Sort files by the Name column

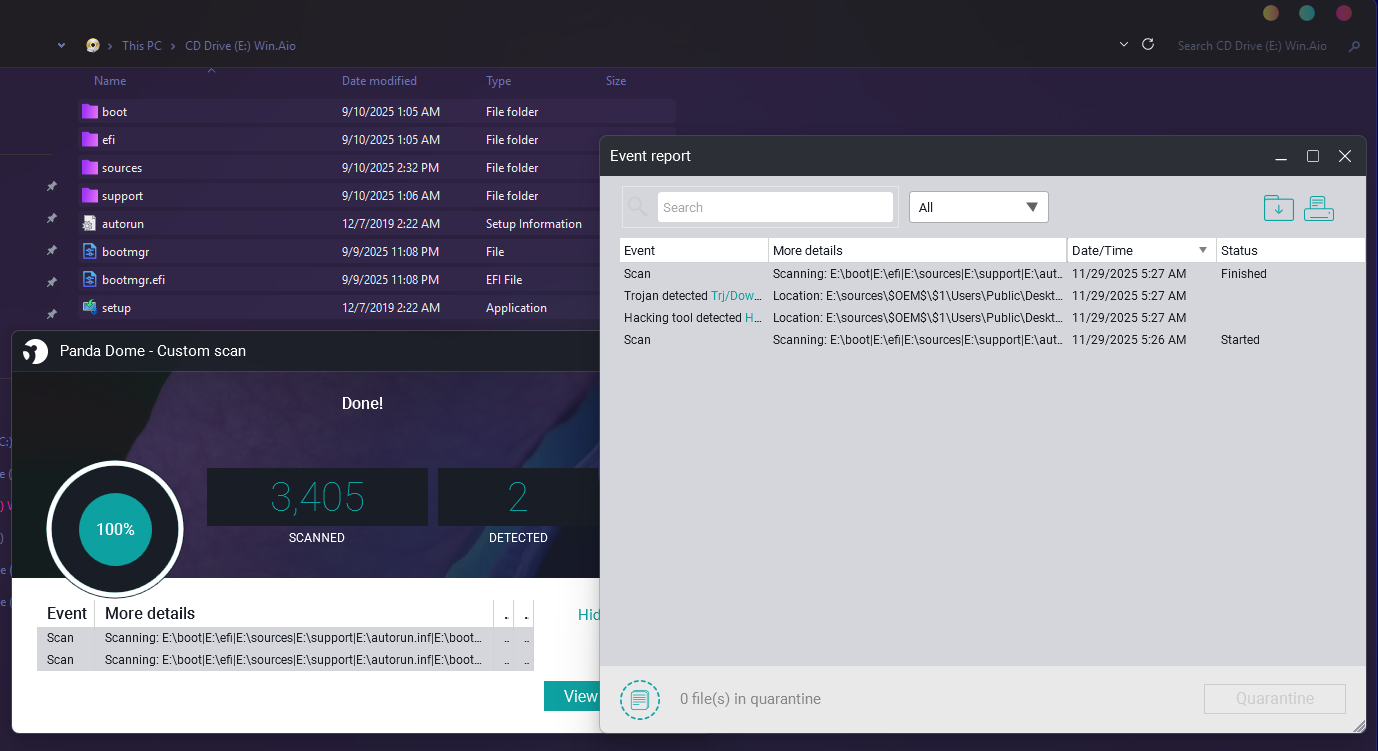(110, 81)
